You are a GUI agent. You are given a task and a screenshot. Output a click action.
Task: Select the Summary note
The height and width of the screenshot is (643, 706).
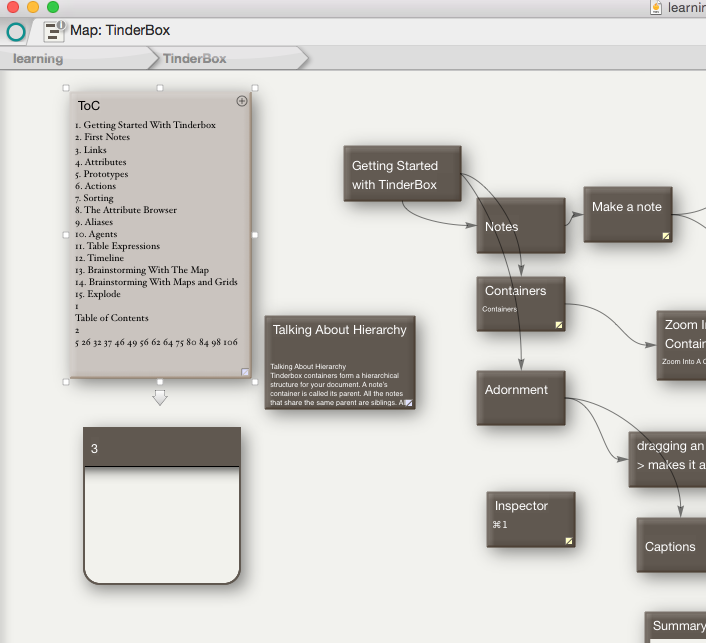tap(675, 627)
